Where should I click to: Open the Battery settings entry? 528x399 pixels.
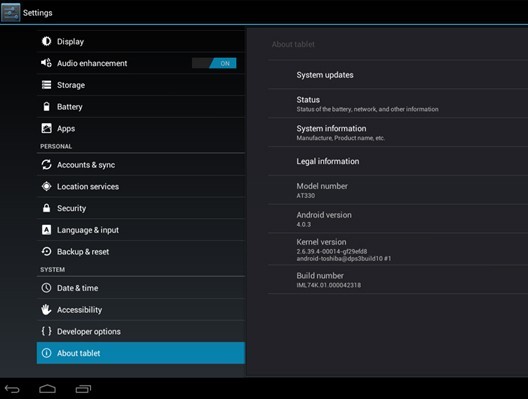pos(141,107)
